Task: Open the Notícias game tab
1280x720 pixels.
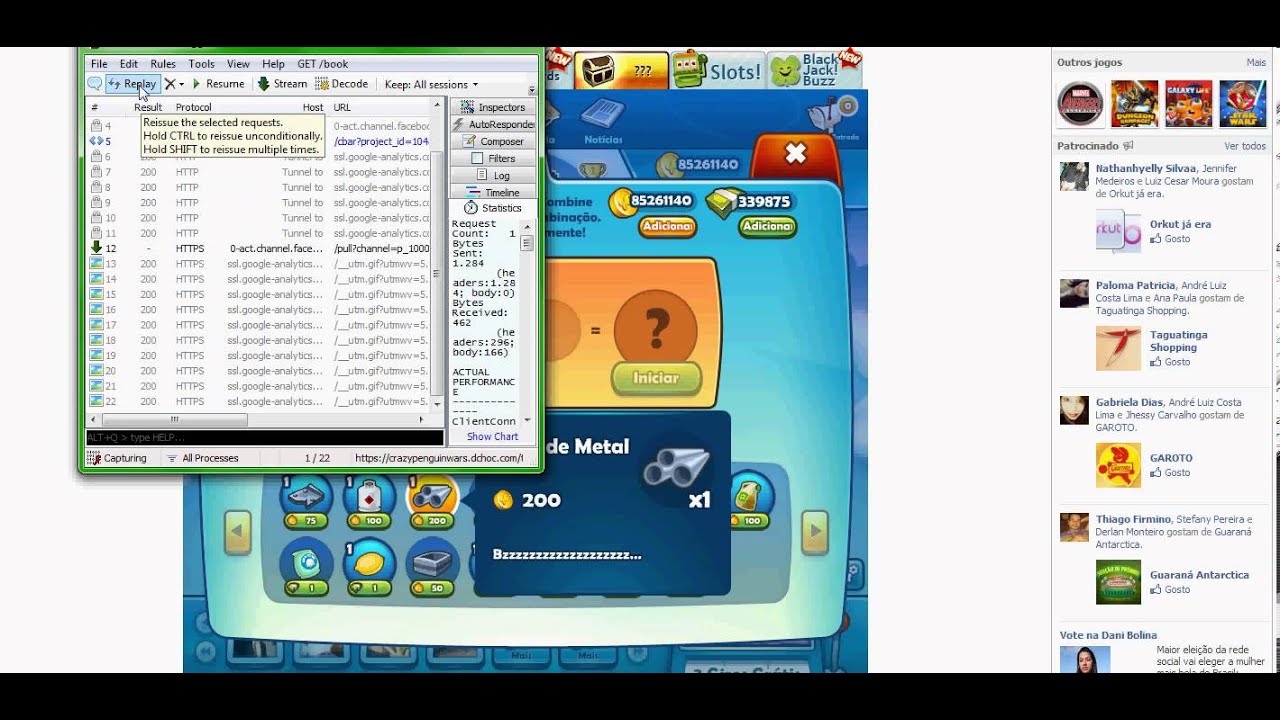Action: click(603, 123)
